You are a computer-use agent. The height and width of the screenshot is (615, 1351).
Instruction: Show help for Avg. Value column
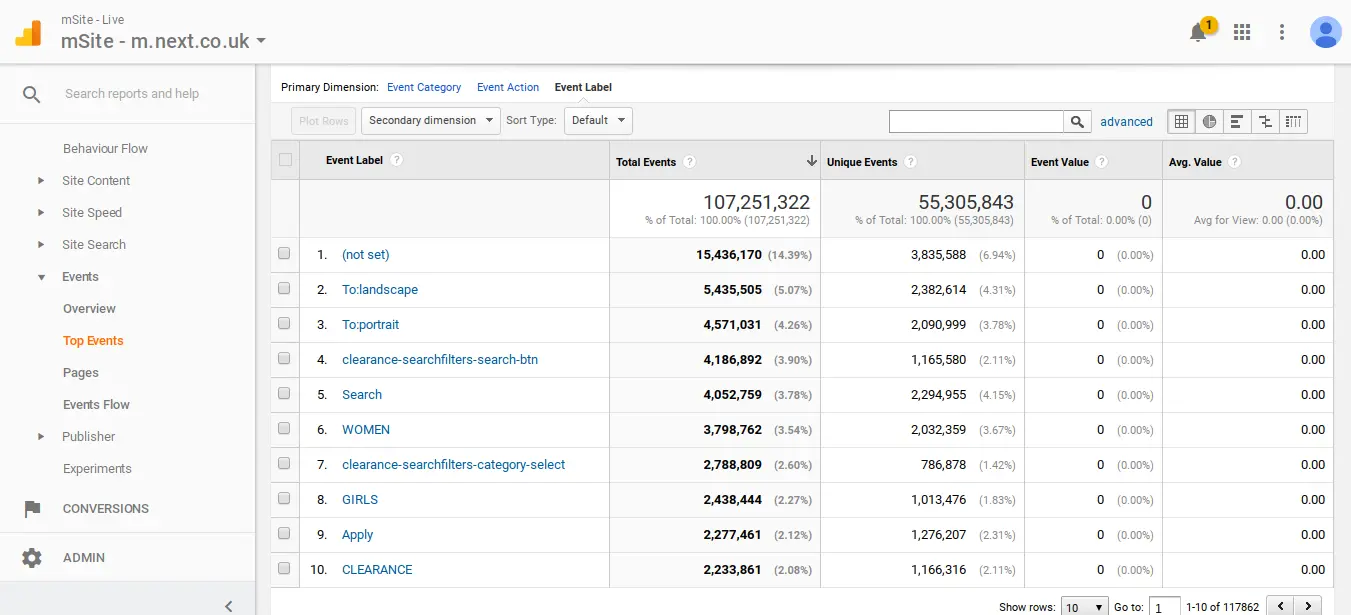pos(1234,162)
